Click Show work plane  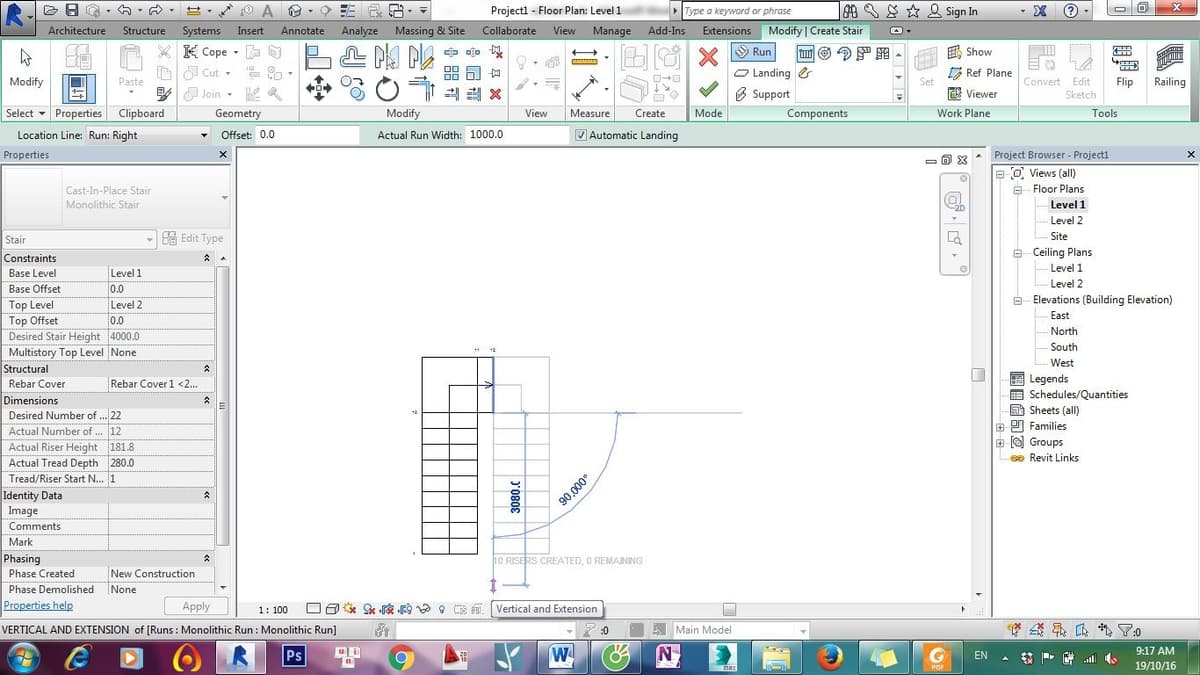tap(969, 52)
